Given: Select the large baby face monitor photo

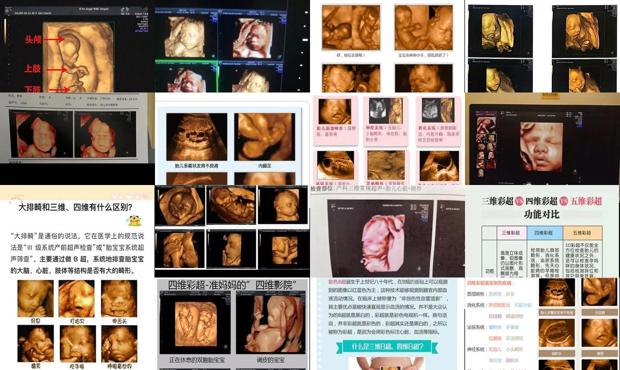Looking at the screenshot, I should pos(542,139).
